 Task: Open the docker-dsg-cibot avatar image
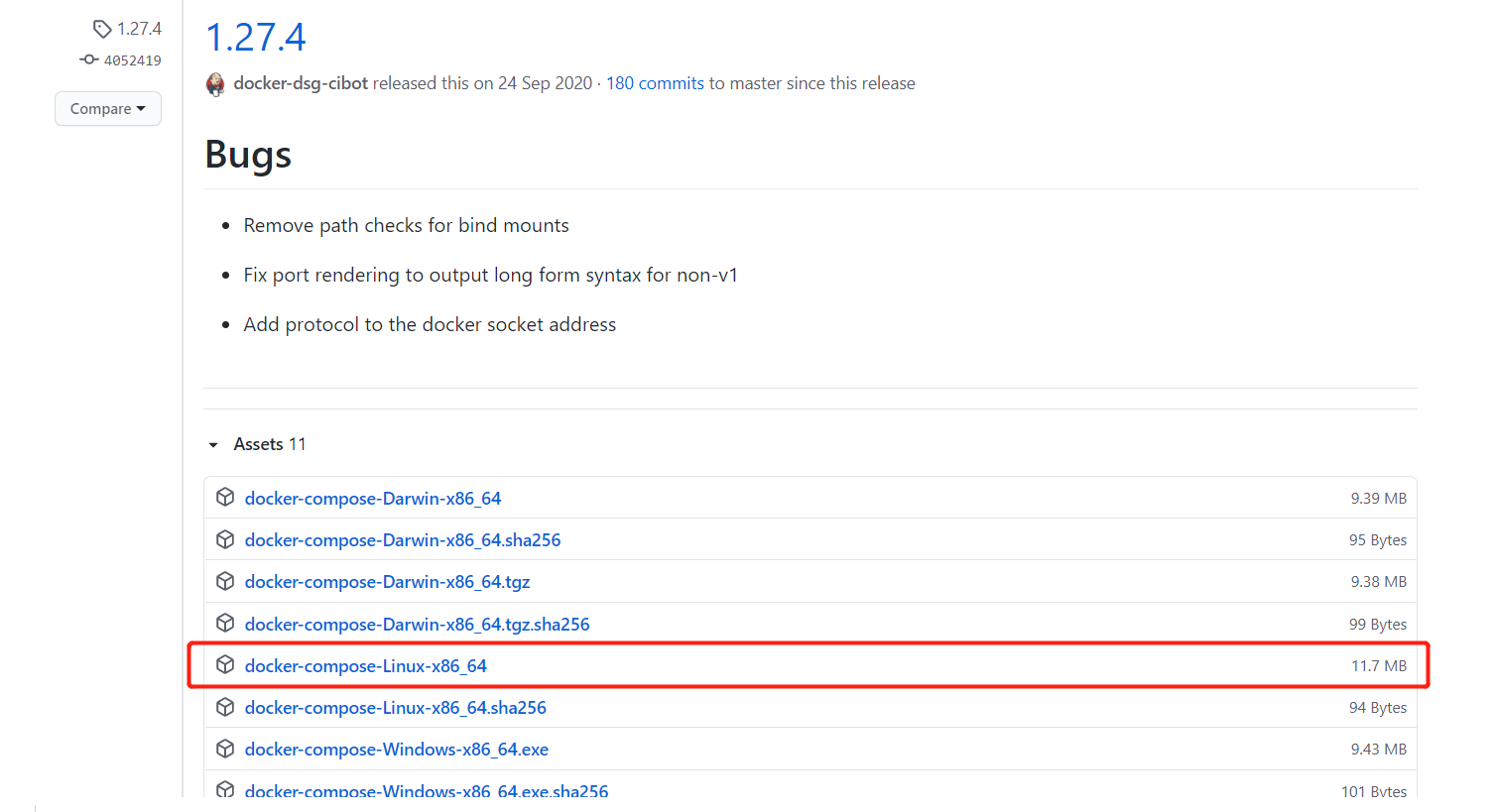(215, 84)
